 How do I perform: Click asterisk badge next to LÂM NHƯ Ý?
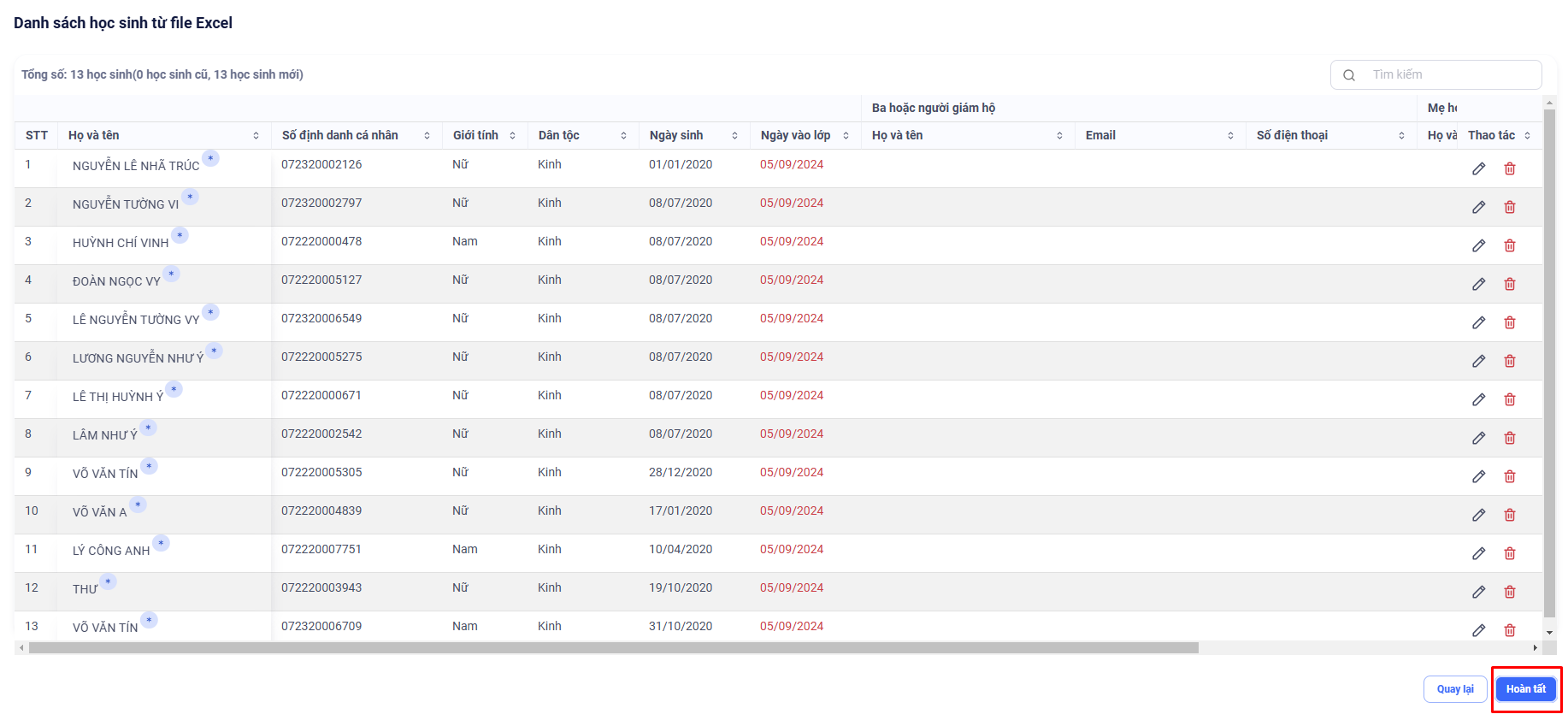(x=149, y=428)
